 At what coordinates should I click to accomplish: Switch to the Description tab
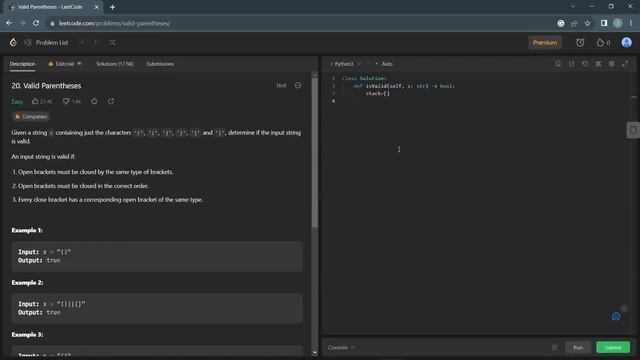click(x=22, y=64)
